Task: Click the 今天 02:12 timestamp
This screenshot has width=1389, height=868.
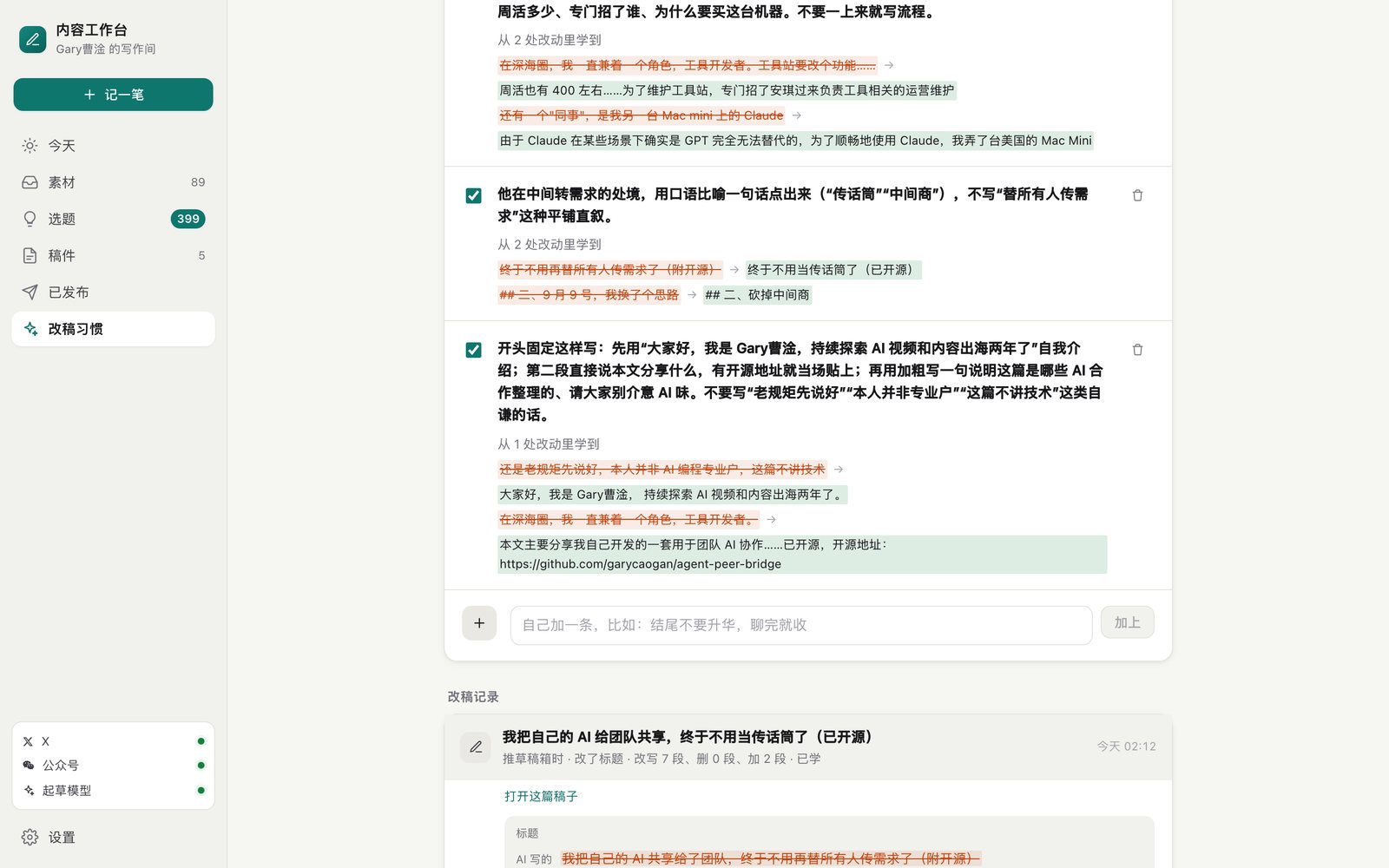Action: point(1126,746)
